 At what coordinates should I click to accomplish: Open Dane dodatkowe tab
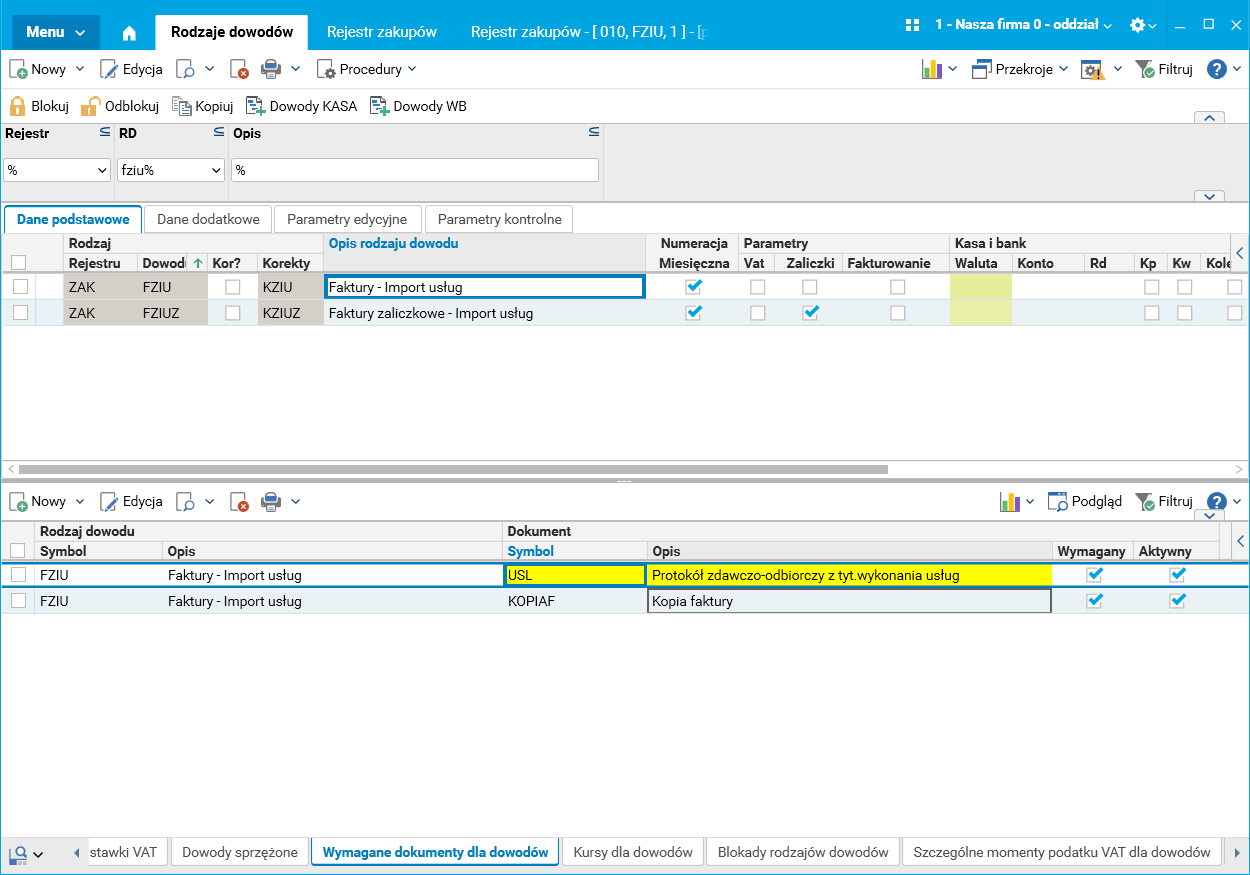pos(208,219)
